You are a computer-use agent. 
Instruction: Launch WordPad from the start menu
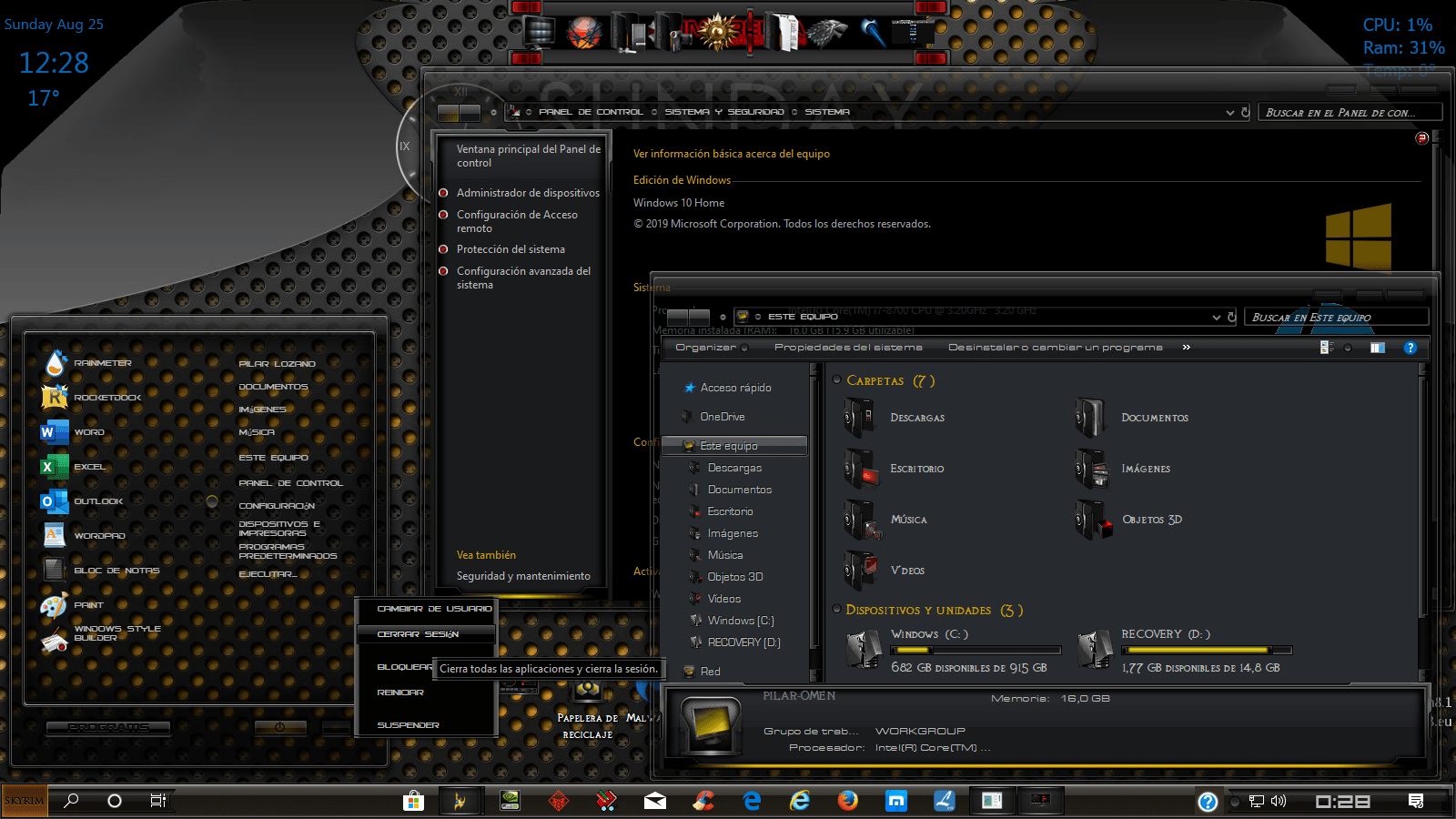(84, 536)
